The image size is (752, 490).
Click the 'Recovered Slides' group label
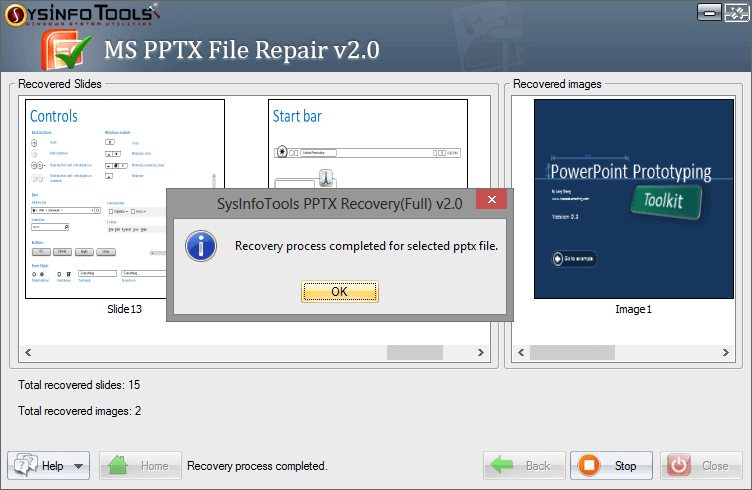(60, 84)
